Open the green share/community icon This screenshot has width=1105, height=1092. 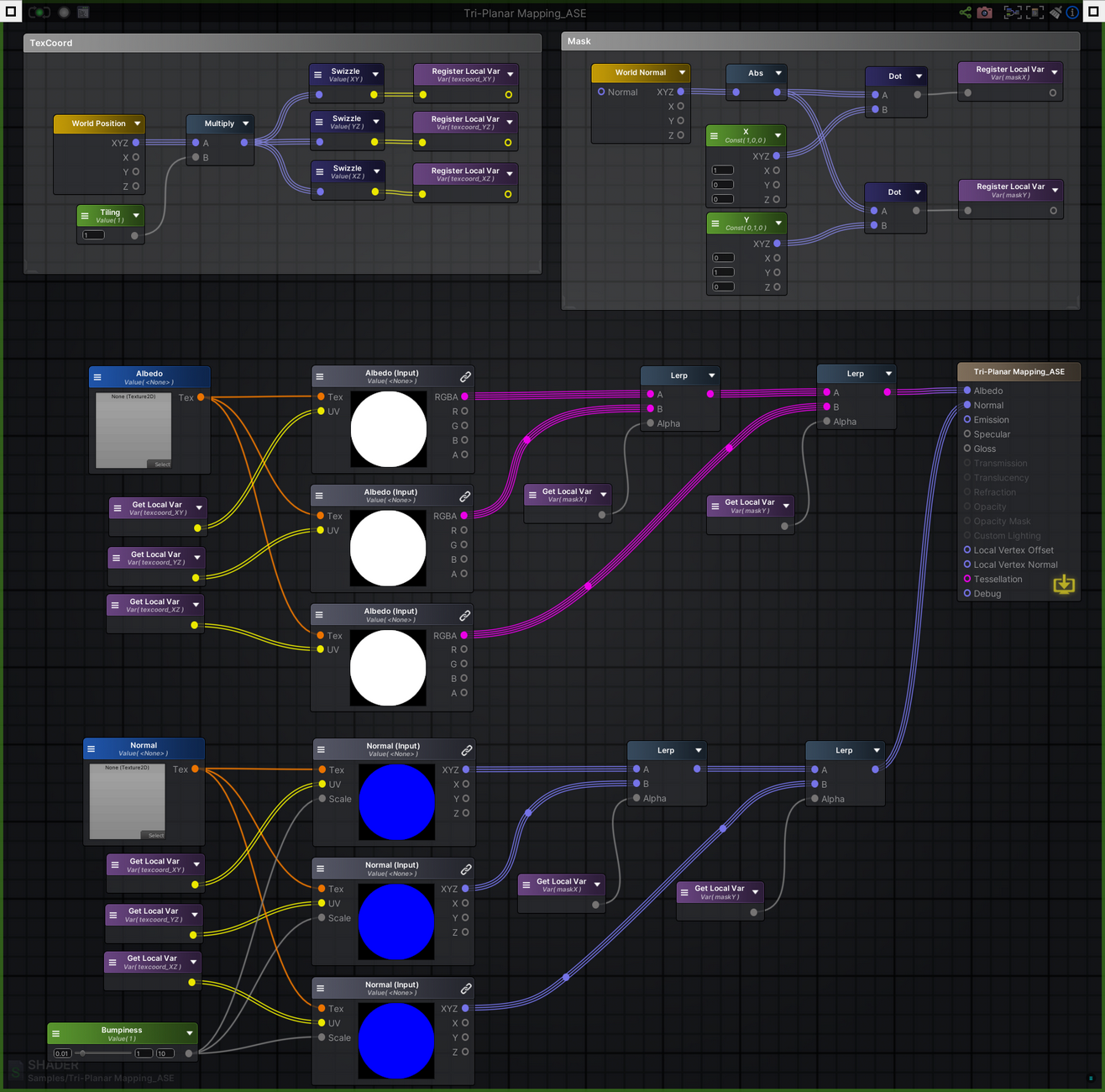965,12
